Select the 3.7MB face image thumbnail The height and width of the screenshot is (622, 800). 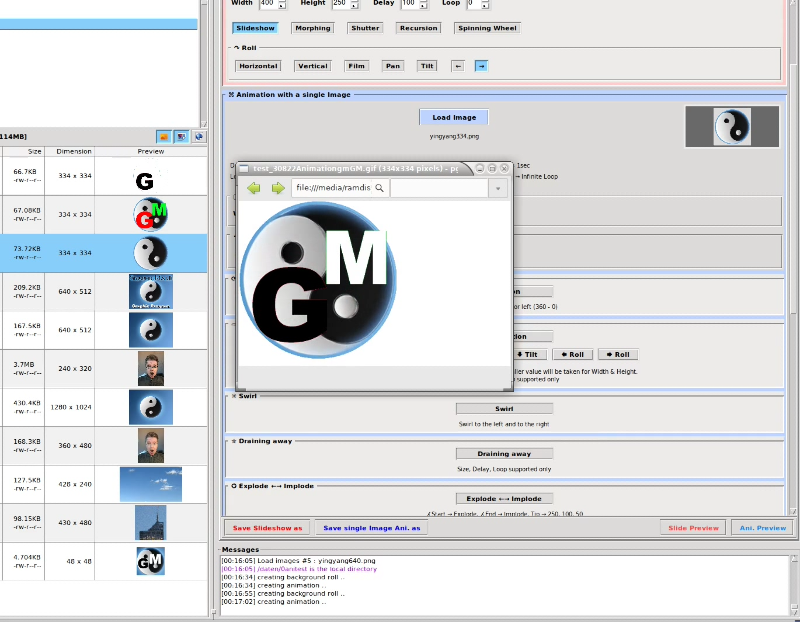coord(151,368)
